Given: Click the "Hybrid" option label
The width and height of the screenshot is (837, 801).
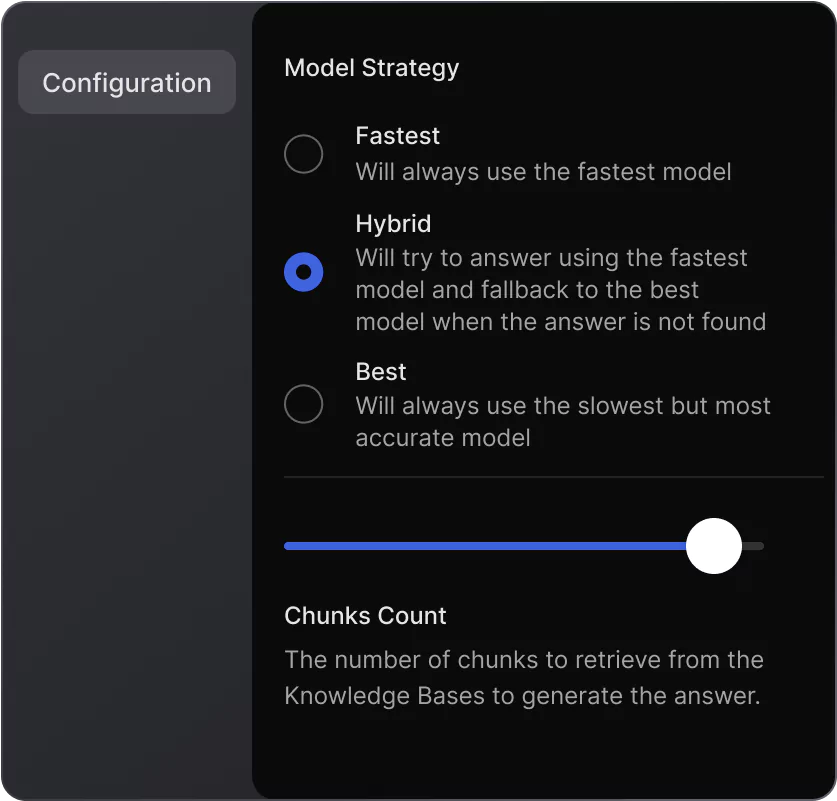Looking at the screenshot, I should point(393,224).
